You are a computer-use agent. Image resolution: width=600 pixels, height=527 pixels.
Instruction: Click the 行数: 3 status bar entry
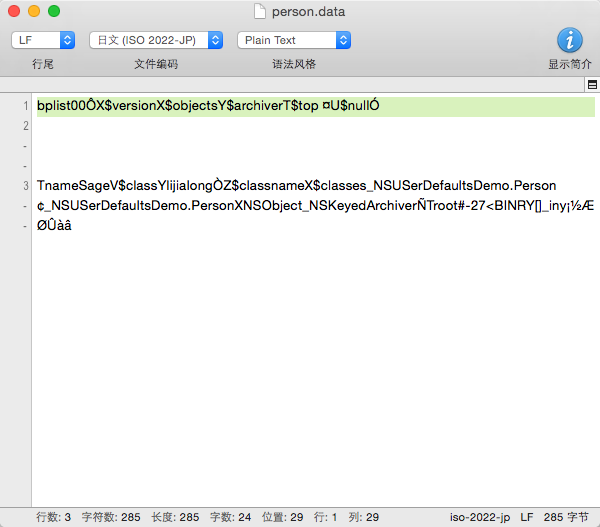pyautogui.click(x=54, y=517)
